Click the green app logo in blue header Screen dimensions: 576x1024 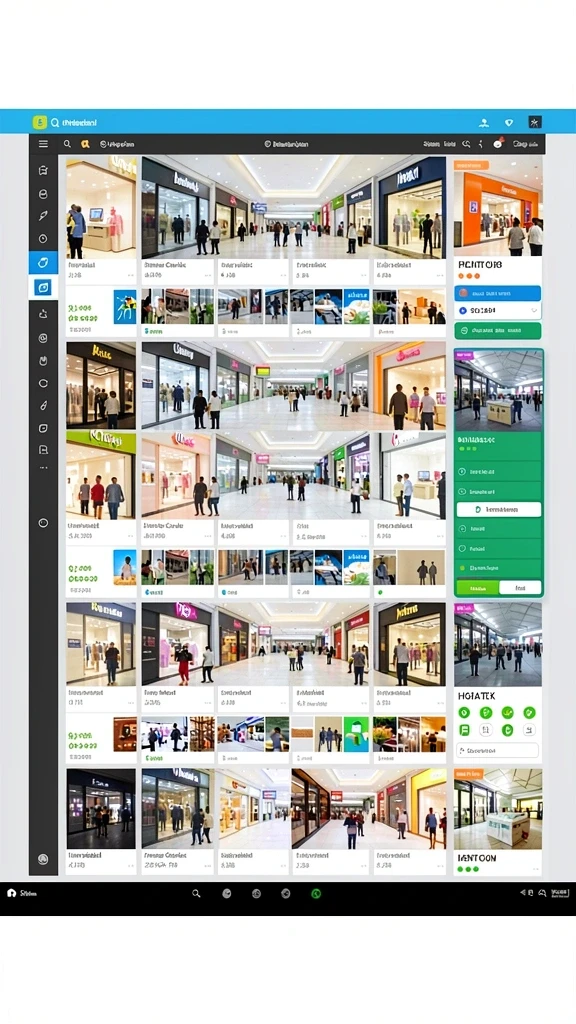click(x=40, y=122)
